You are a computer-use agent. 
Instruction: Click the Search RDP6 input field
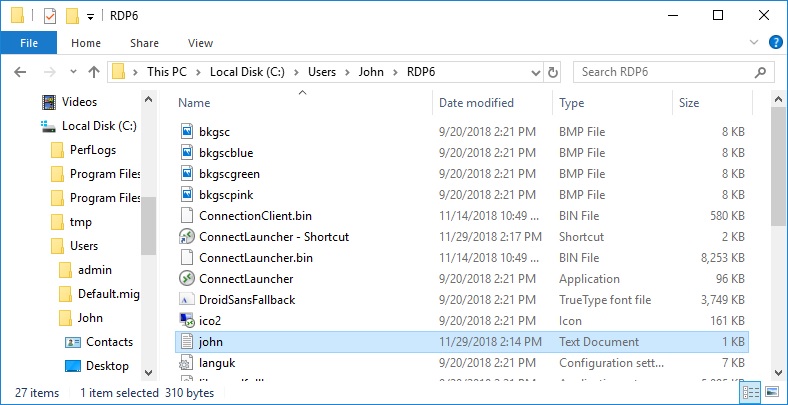[x=665, y=72]
